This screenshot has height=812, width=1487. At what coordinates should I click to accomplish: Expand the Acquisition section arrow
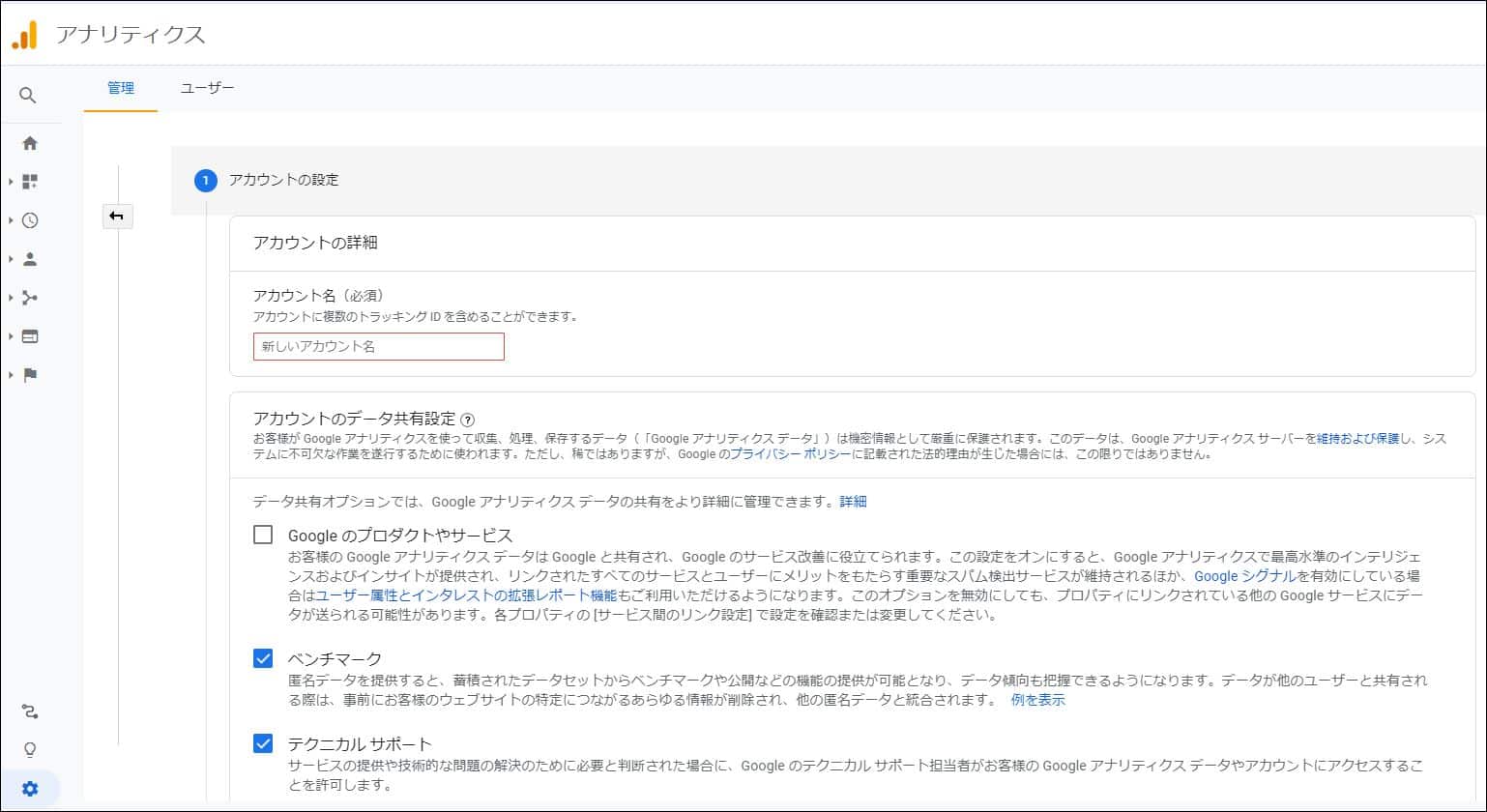(x=11, y=298)
